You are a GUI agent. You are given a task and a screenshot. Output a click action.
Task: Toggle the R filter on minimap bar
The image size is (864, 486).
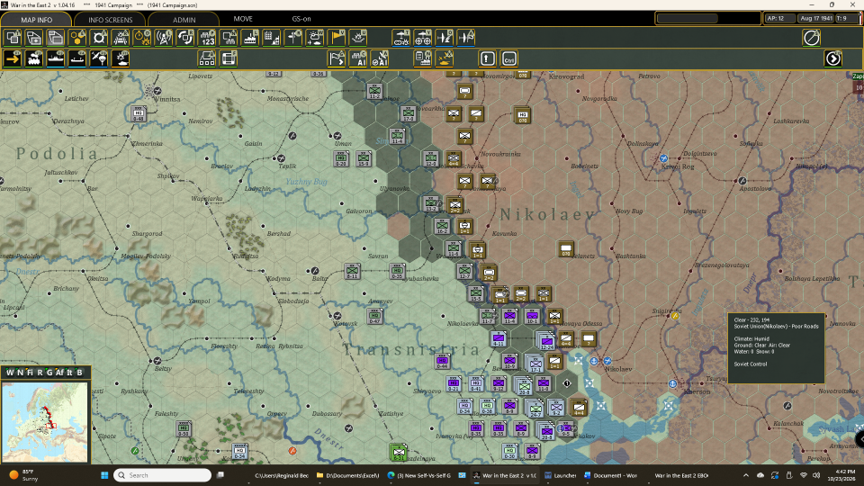point(40,372)
